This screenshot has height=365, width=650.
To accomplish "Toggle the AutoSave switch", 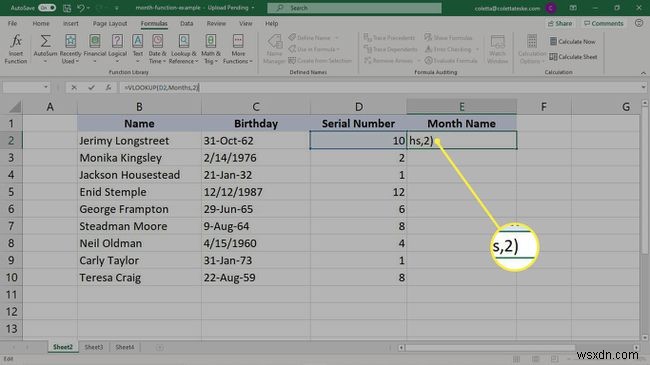I will tap(47, 8).
